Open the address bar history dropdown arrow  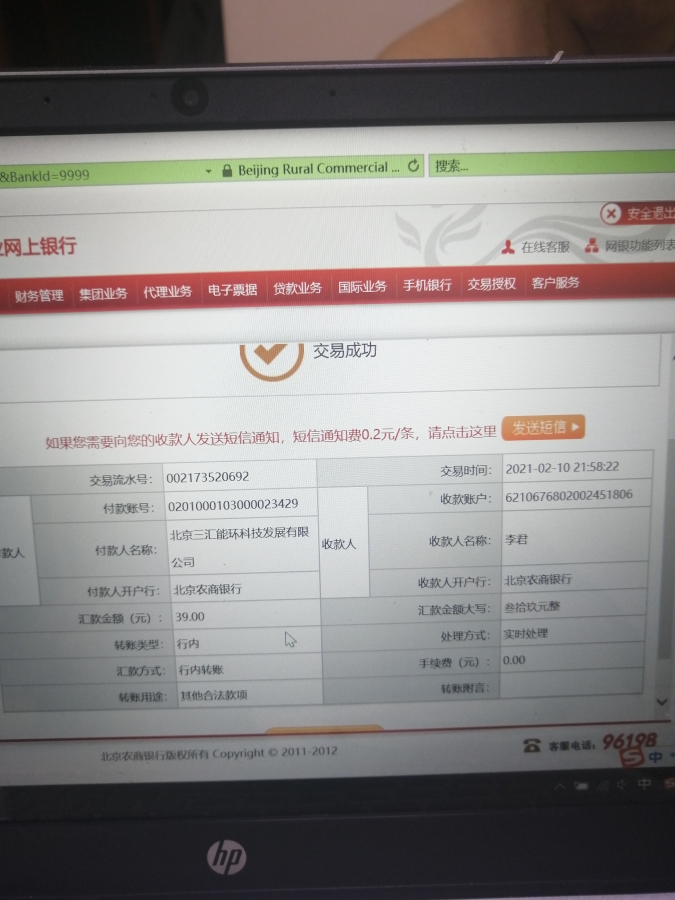click(x=209, y=171)
